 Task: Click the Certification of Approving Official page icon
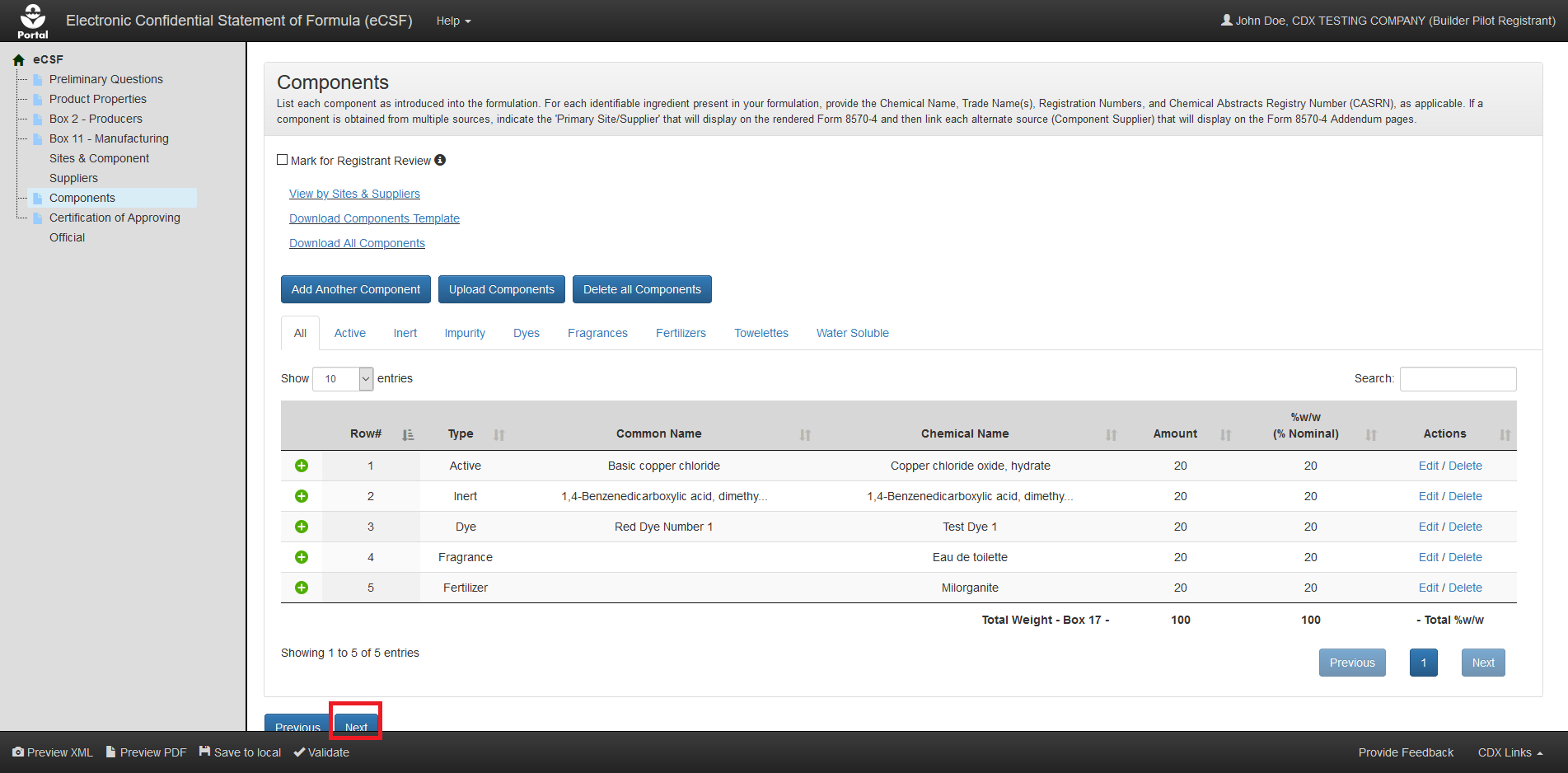point(38,218)
